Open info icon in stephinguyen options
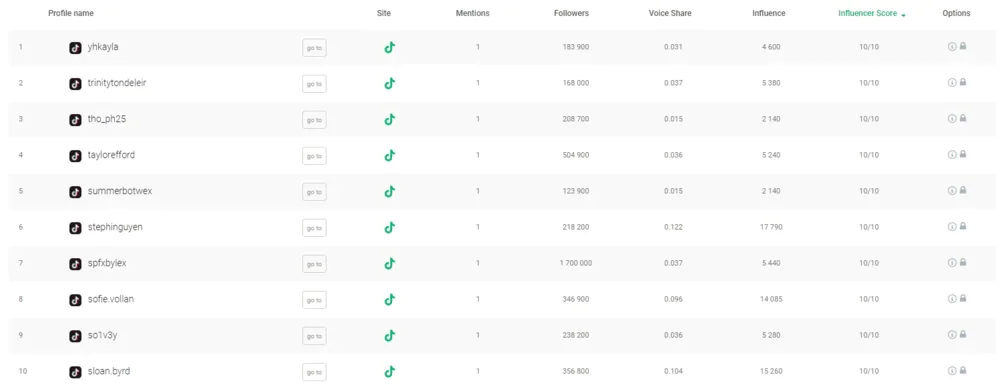 pyautogui.click(x=952, y=226)
